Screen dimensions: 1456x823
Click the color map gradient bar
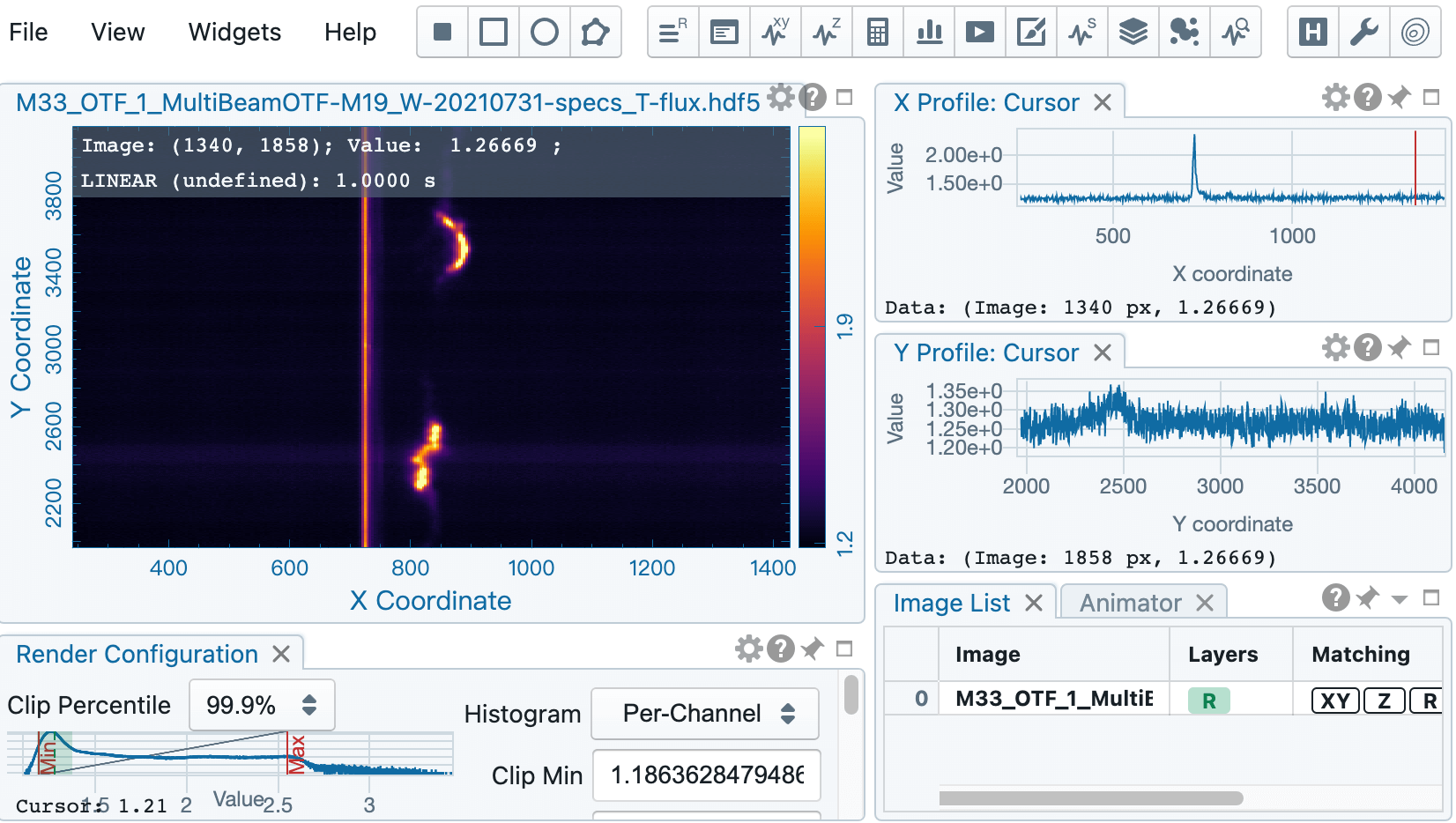(x=812, y=337)
